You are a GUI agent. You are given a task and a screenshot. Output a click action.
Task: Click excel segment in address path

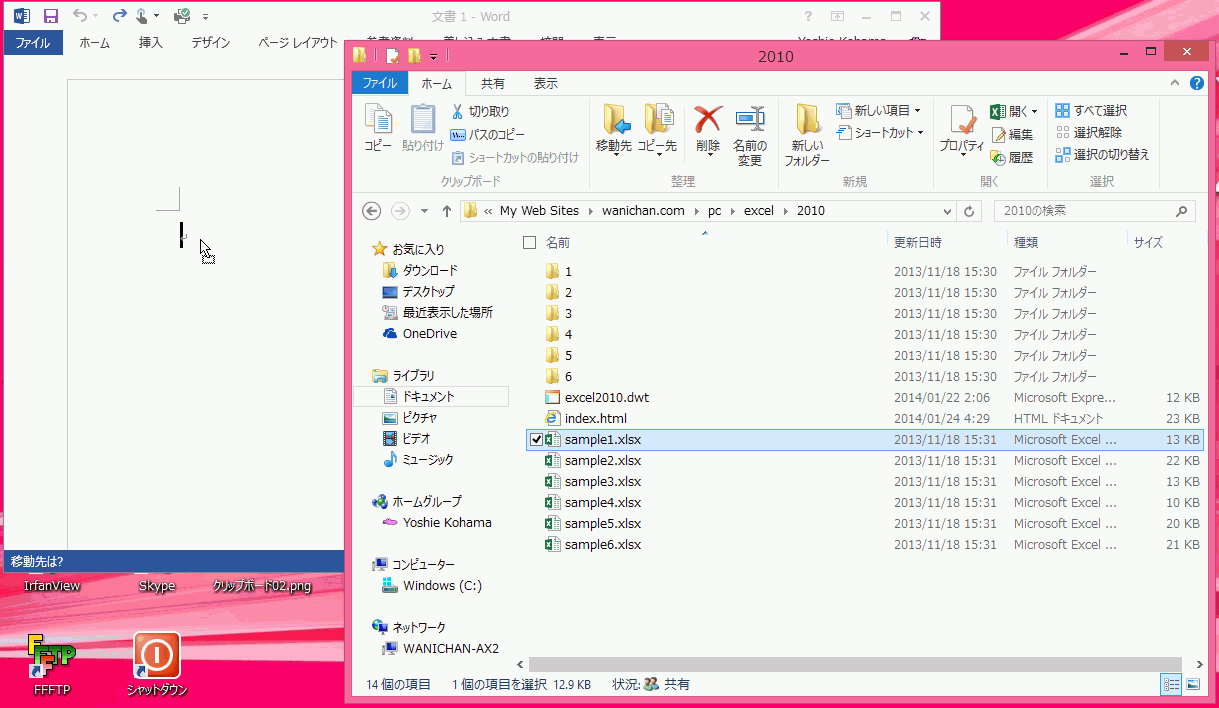click(760, 211)
